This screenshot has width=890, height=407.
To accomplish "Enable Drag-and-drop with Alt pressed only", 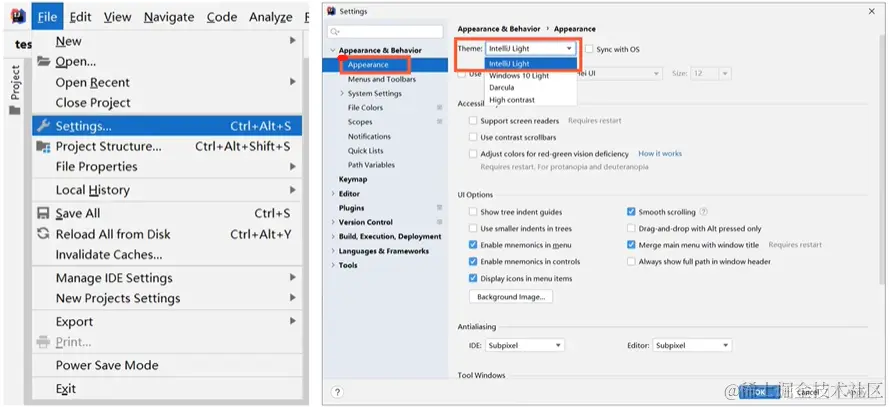I will click(x=631, y=229).
